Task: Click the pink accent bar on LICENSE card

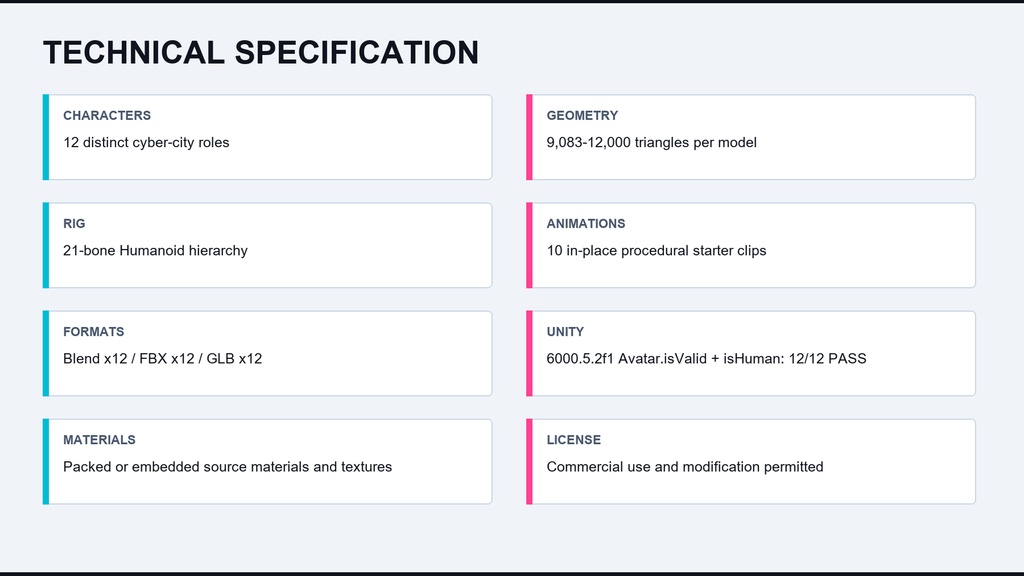Action: (x=530, y=462)
